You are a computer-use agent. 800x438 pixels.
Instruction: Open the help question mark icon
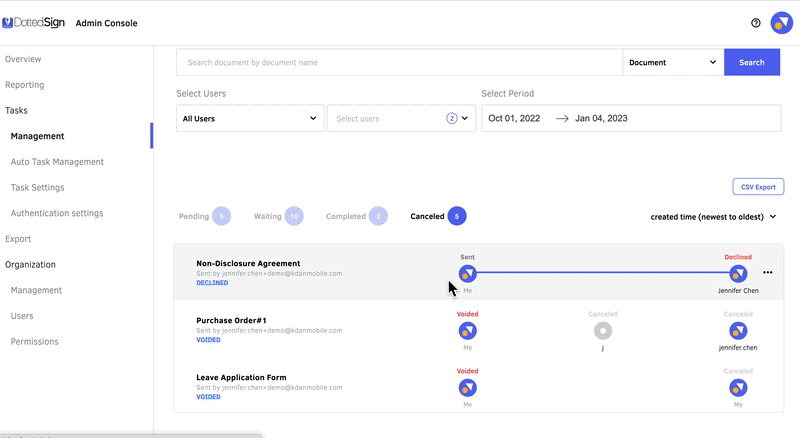tap(756, 23)
